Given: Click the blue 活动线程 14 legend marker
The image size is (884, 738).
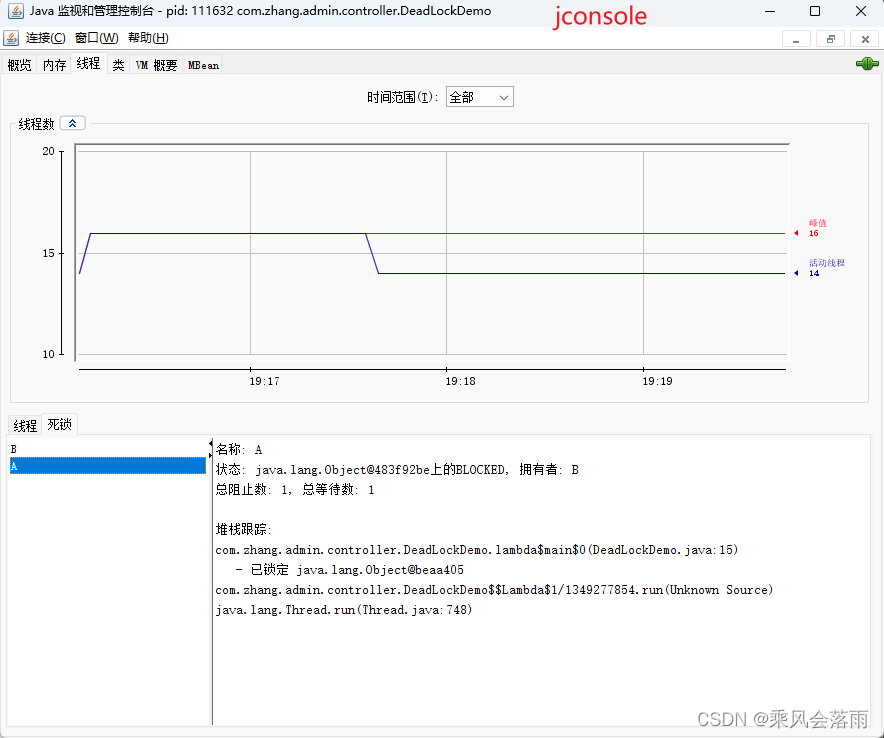Looking at the screenshot, I should [x=819, y=268].
